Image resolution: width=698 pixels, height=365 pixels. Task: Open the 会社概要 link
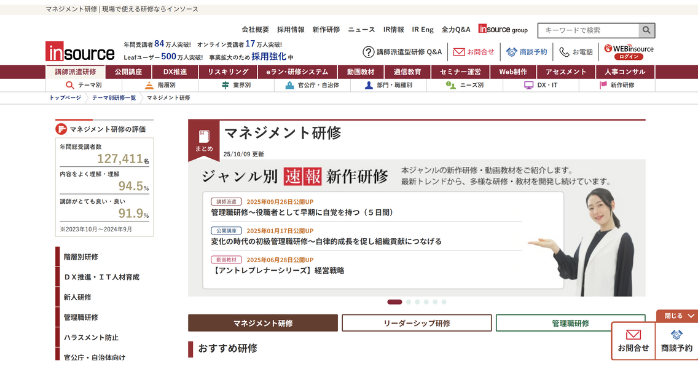click(x=255, y=30)
